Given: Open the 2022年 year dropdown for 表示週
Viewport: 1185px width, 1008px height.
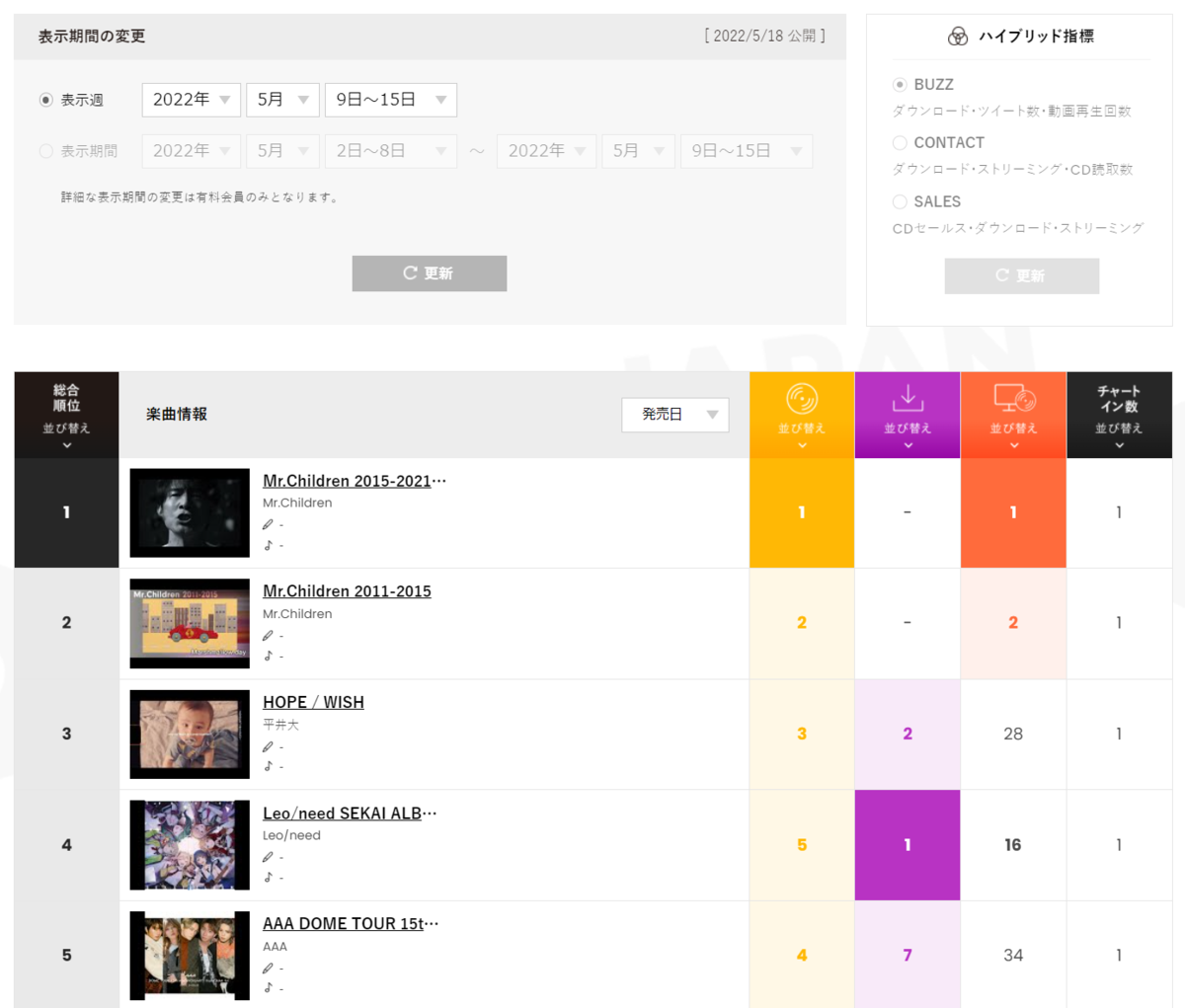Looking at the screenshot, I should coord(192,100).
